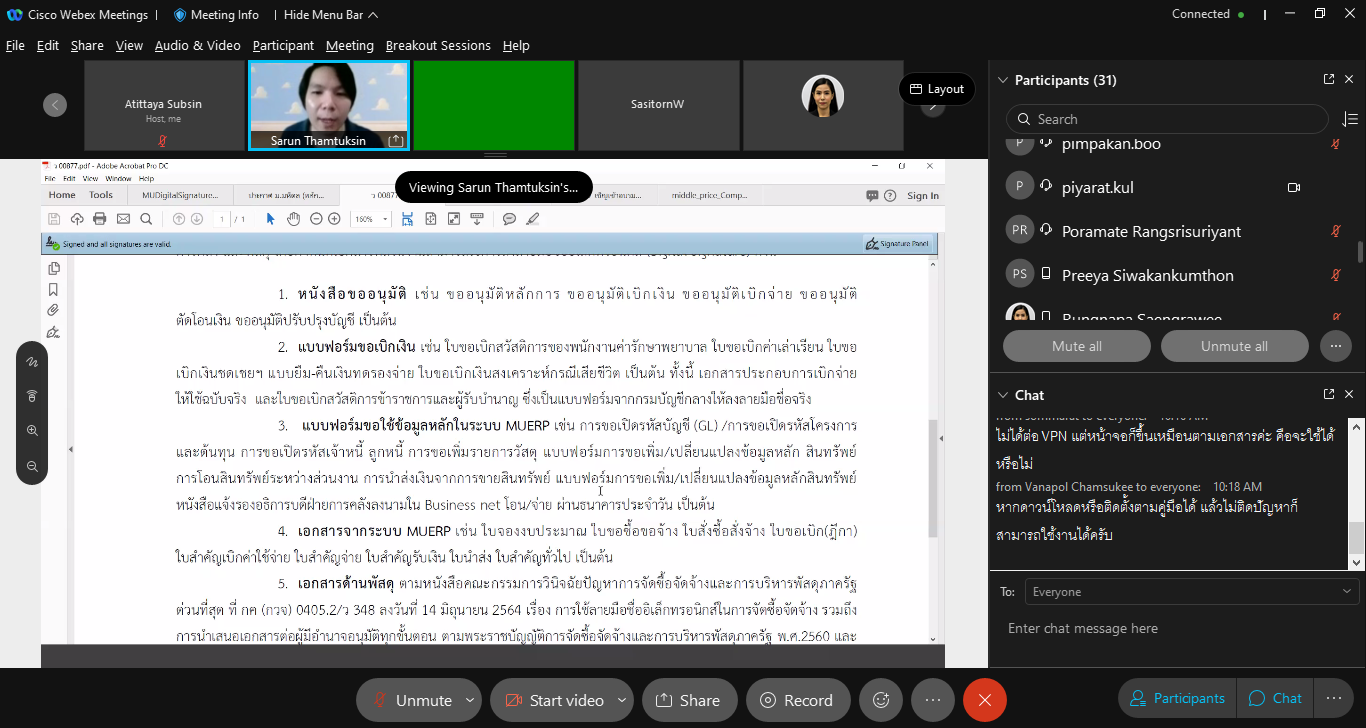Start your video
Viewport: 1366px width, 728px height.
554,700
